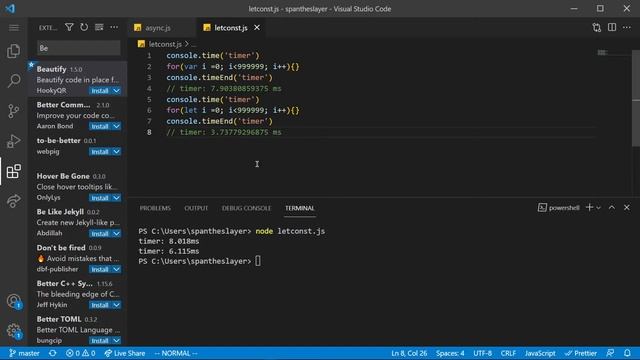Image resolution: width=640 pixels, height=360 pixels.
Task: Open the hamburger application menu
Action: click(x=13, y=28)
